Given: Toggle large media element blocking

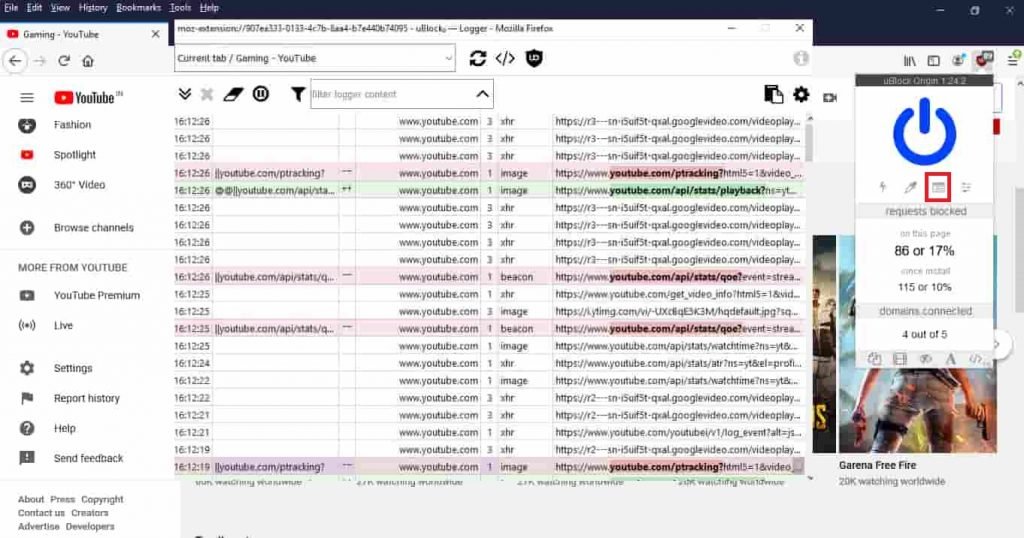Looking at the screenshot, I should click(899, 358).
